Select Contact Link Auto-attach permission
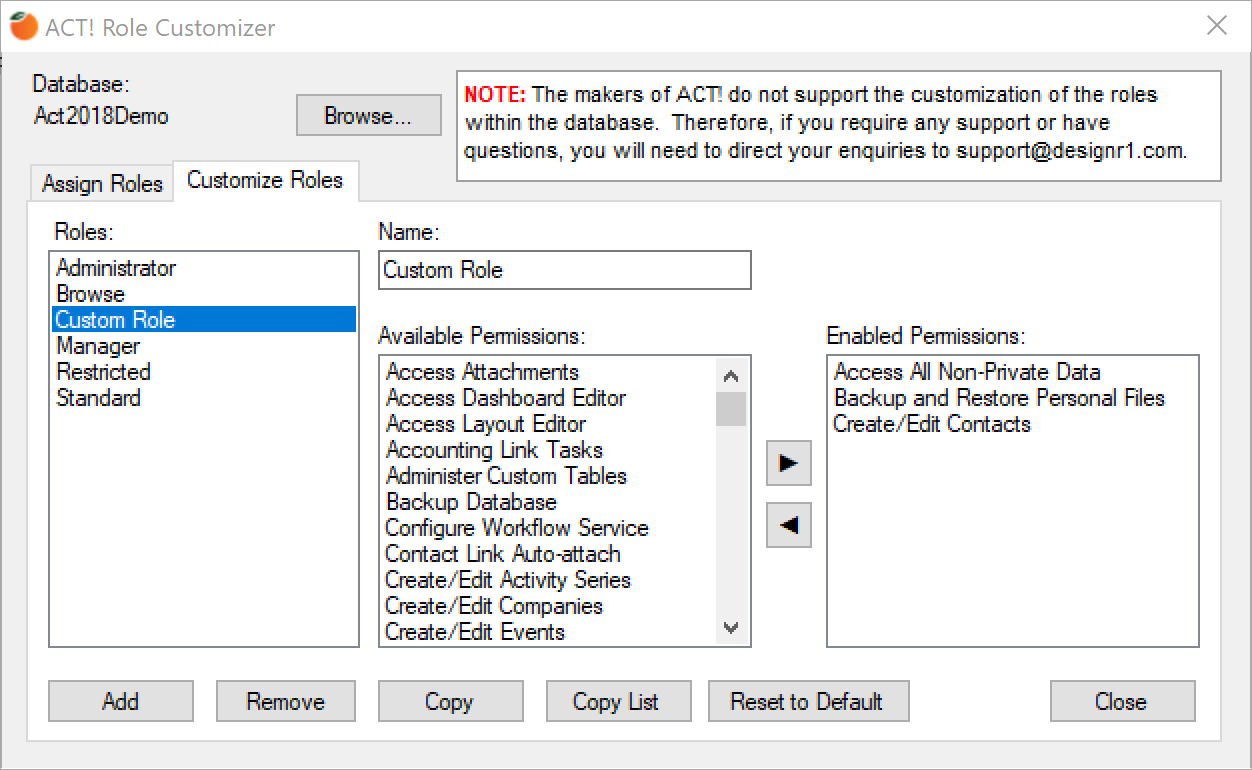 point(549,554)
